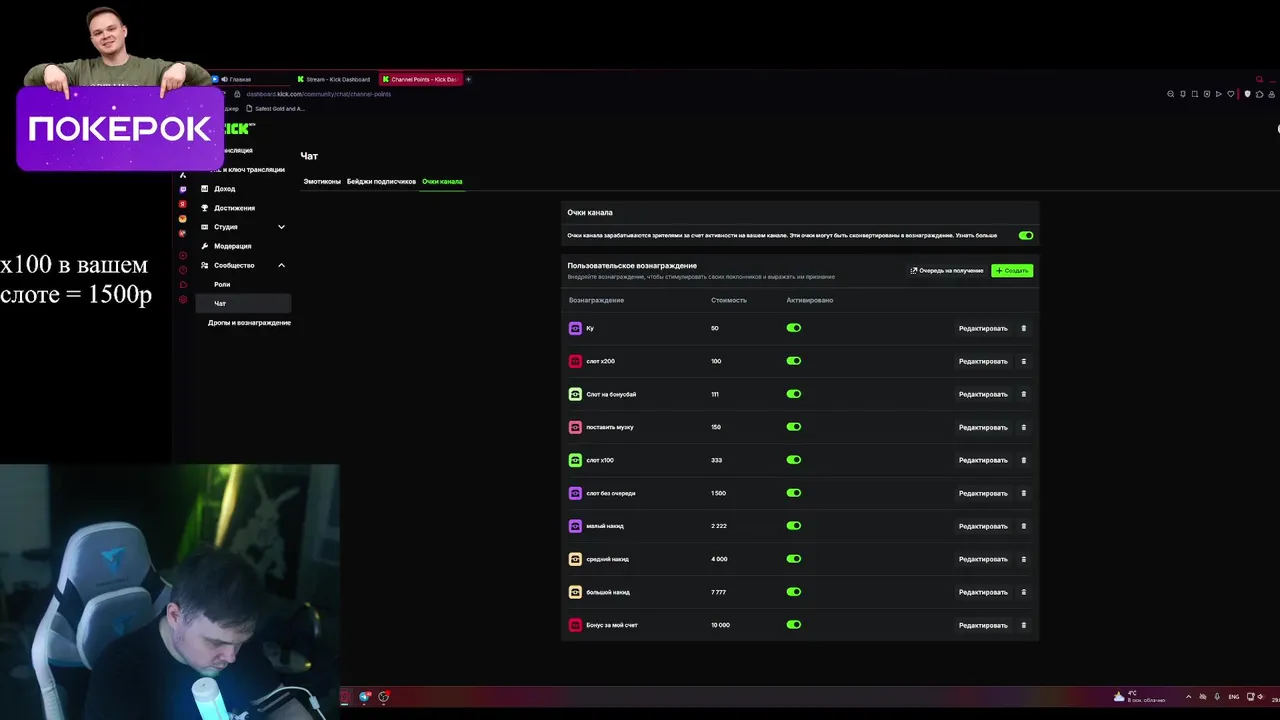Expand the Студия sidebar section chevron
The image size is (1280, 720).
click(x=281, y=227)
